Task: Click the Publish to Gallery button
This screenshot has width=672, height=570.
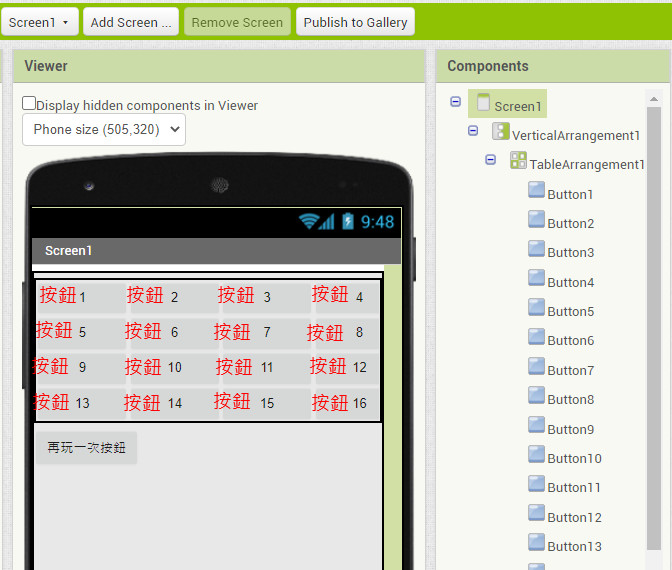Action: tap(355, 22)
